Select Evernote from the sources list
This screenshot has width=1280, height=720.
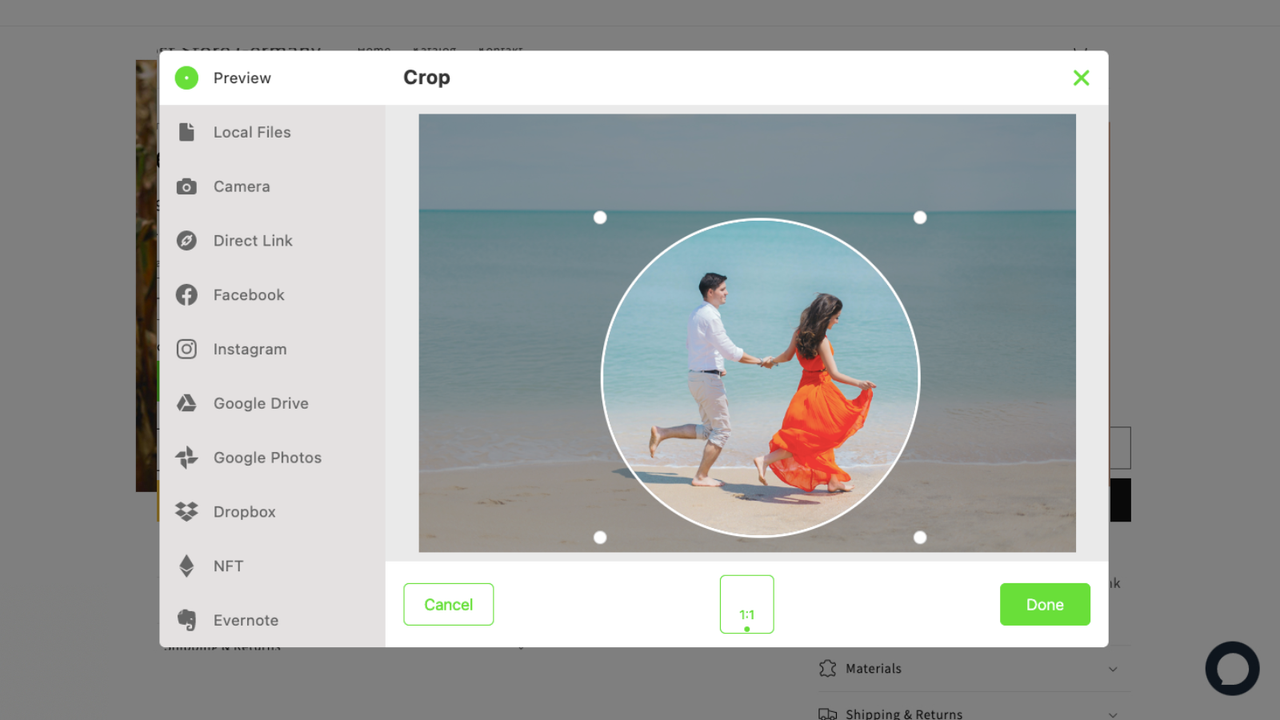point(245,620)
